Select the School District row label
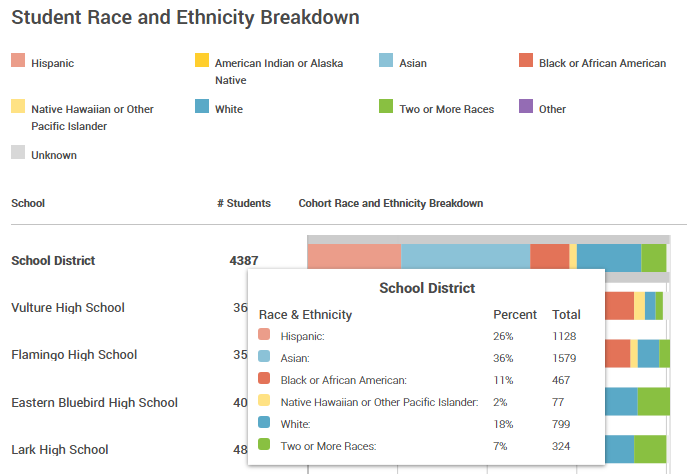687x474 pixels. point(53,261)
